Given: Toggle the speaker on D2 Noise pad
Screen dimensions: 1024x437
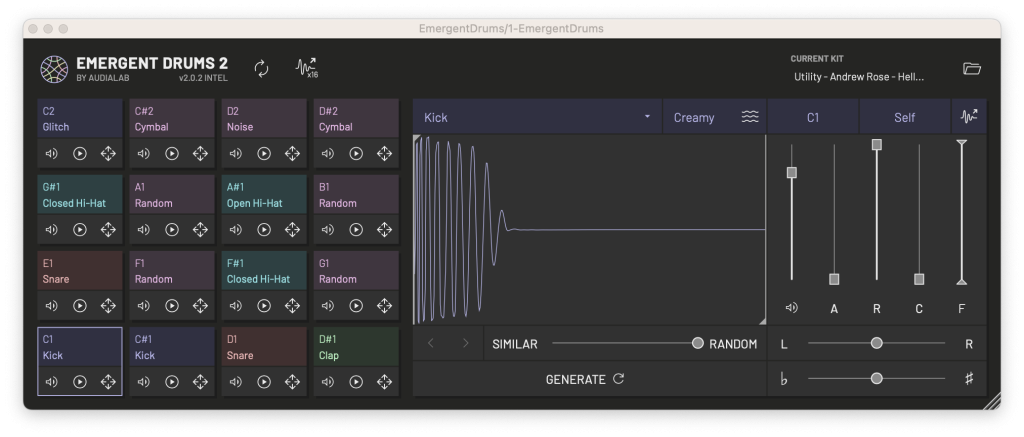Looking at the screenshot, I should click(236, 154).
